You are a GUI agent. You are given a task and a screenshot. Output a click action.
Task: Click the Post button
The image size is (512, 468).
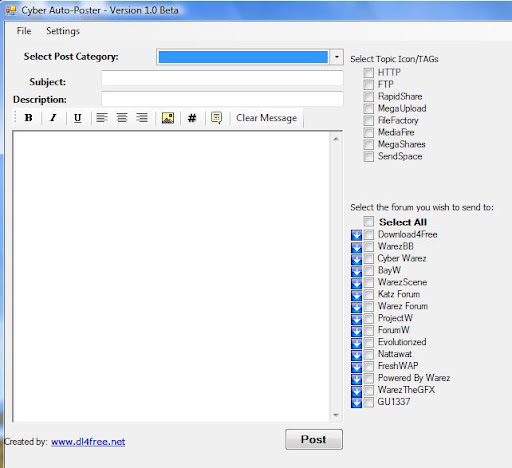314,439
